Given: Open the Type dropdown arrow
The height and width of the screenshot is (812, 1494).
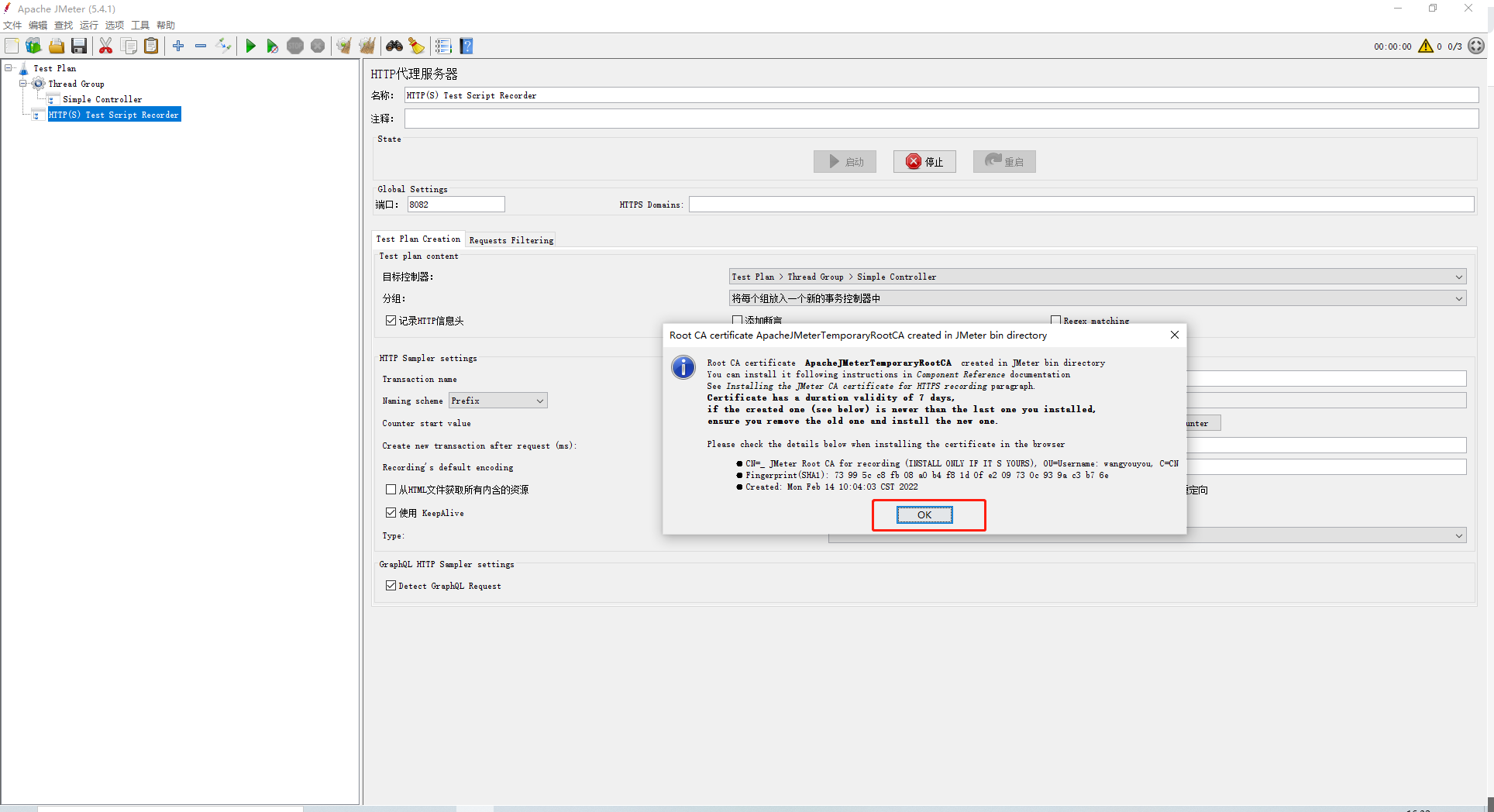Looking at the screenshot, I should [x=1458, y=535].
